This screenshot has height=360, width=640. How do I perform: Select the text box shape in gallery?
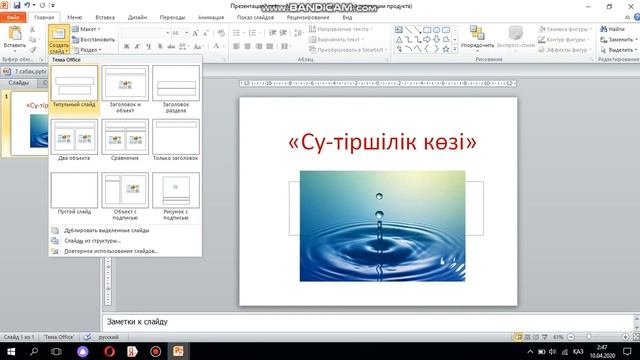tap(399, 30)
